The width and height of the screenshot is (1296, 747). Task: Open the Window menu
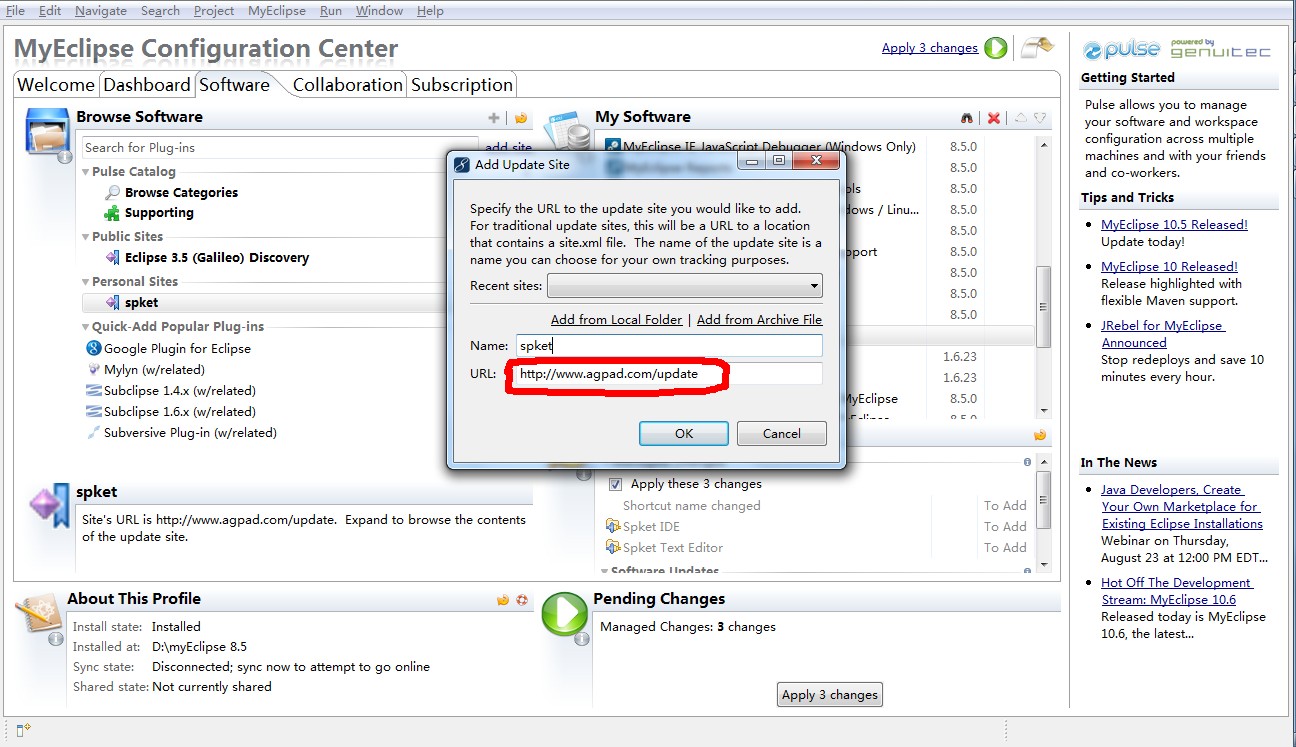point(379,11)
